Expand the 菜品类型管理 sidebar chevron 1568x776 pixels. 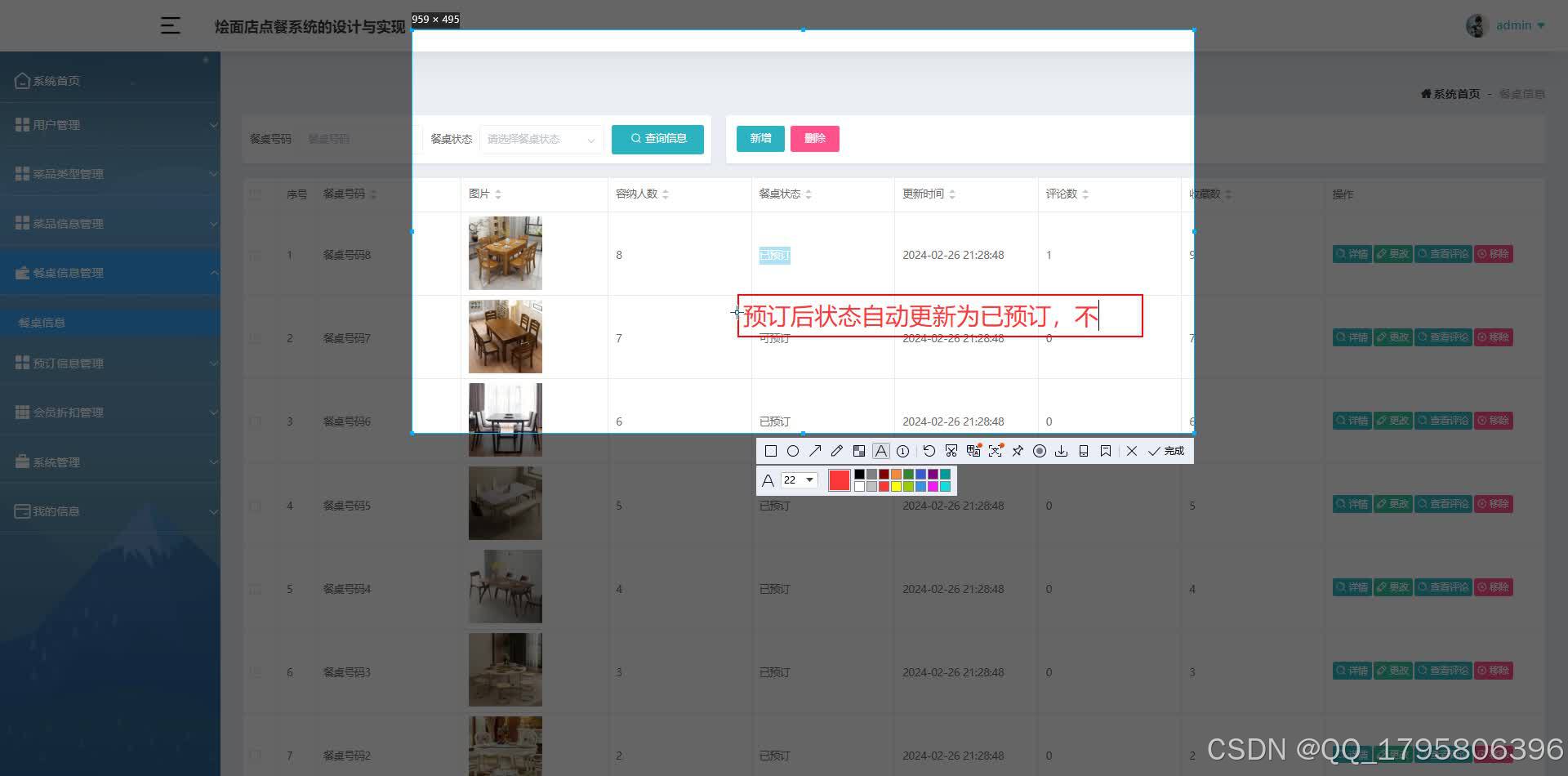tap(213, 174)
